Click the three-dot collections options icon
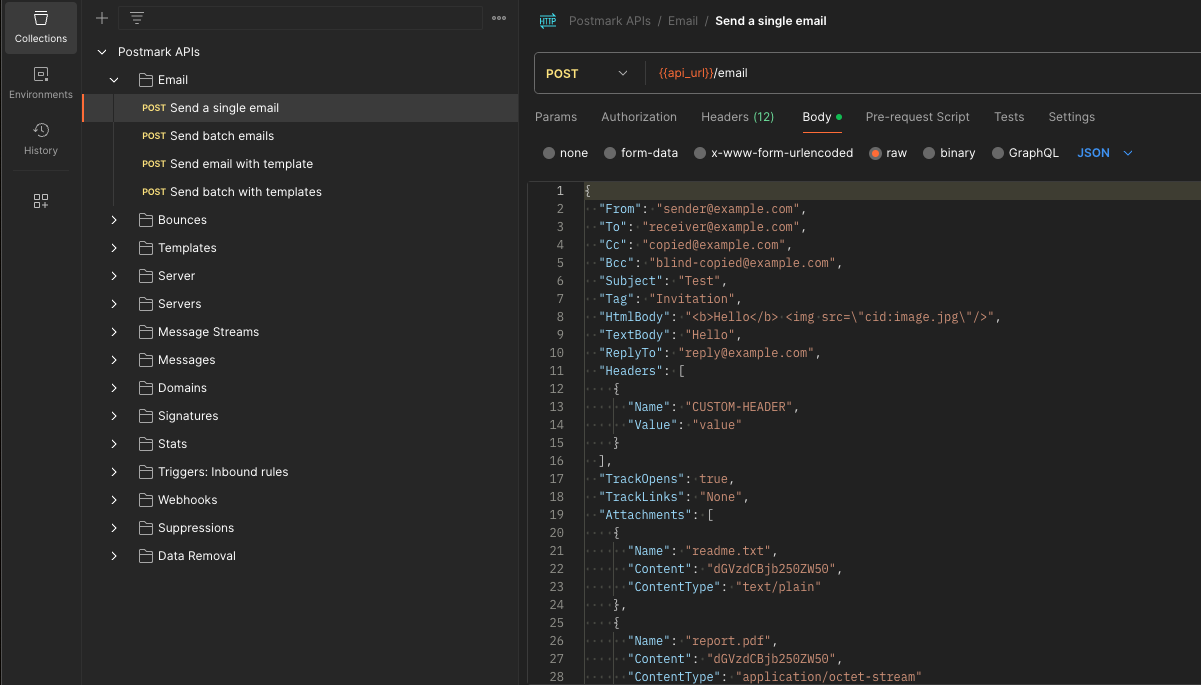 (x=499, y=18)
